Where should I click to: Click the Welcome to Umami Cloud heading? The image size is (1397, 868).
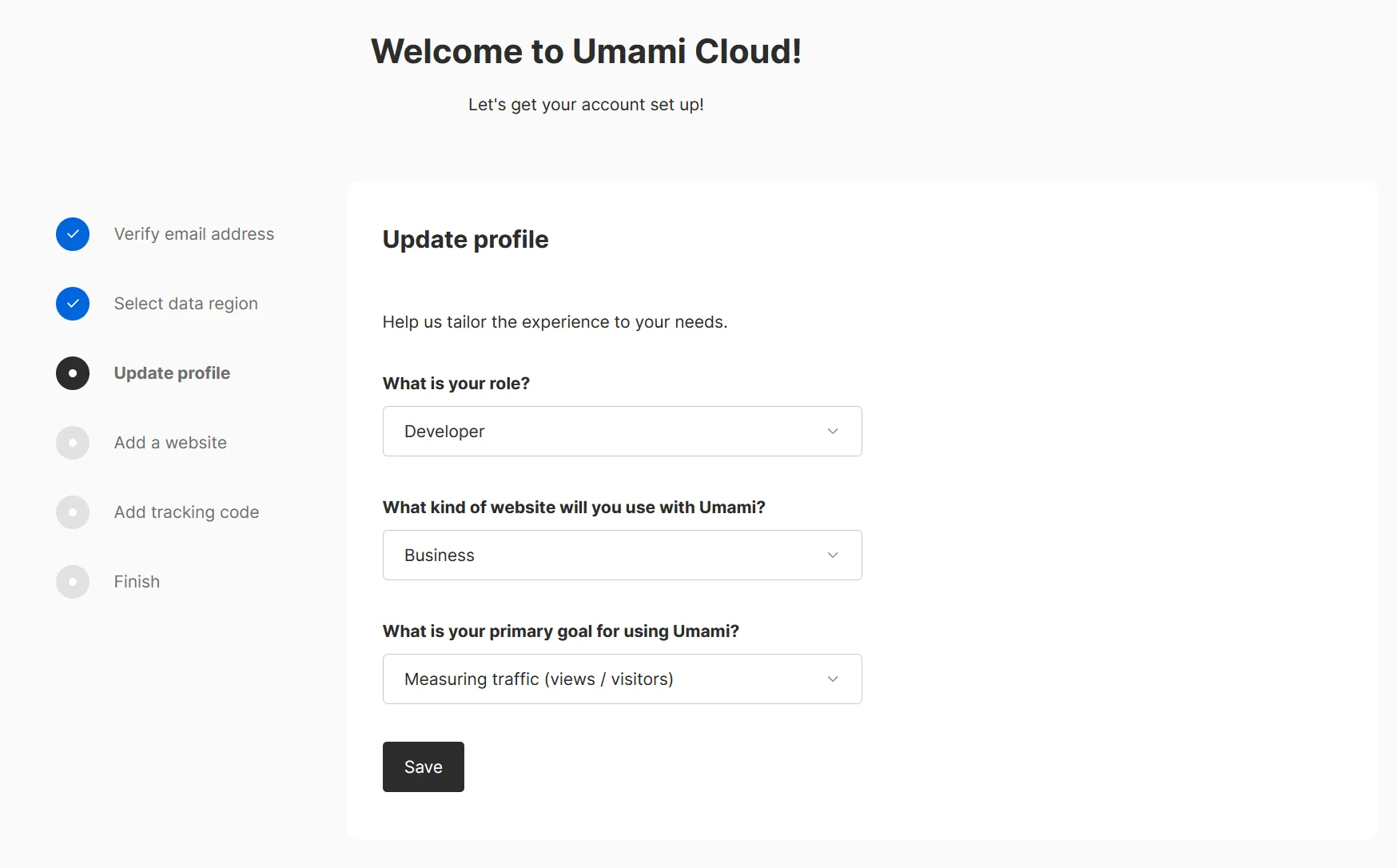click(586, 52)
